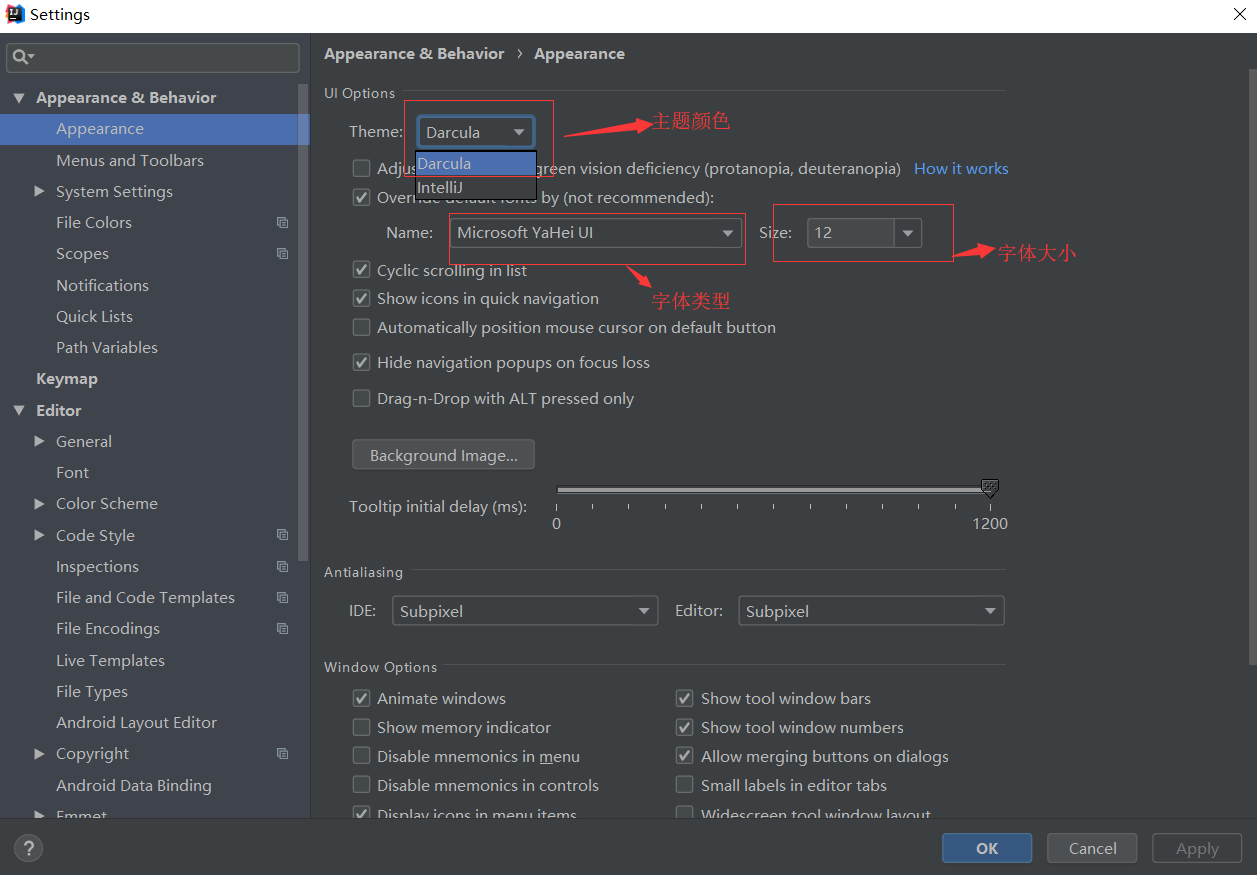Click the font Size value field

coord(851,233)
